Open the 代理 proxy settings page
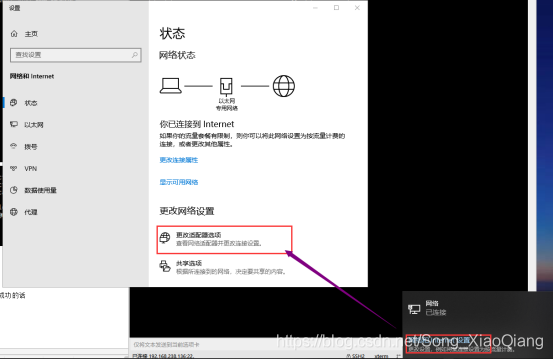 point(31,212)
